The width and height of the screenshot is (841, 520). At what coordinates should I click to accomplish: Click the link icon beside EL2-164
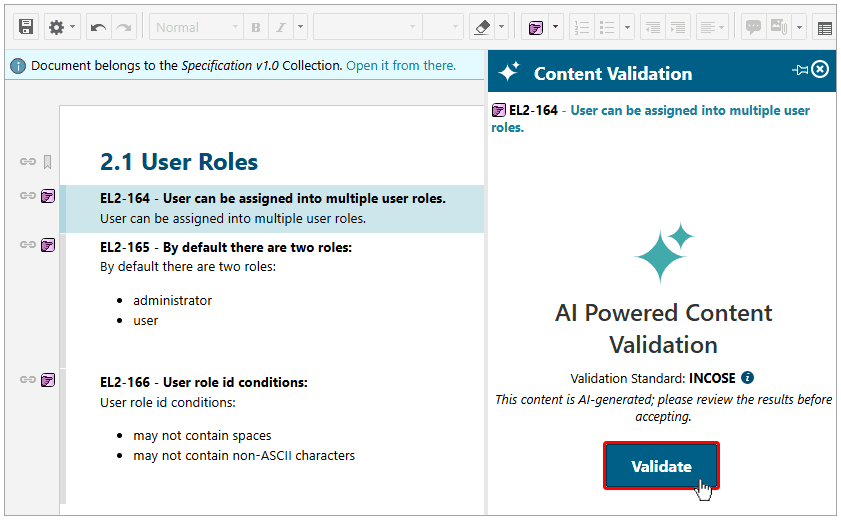tap(27, 195)
